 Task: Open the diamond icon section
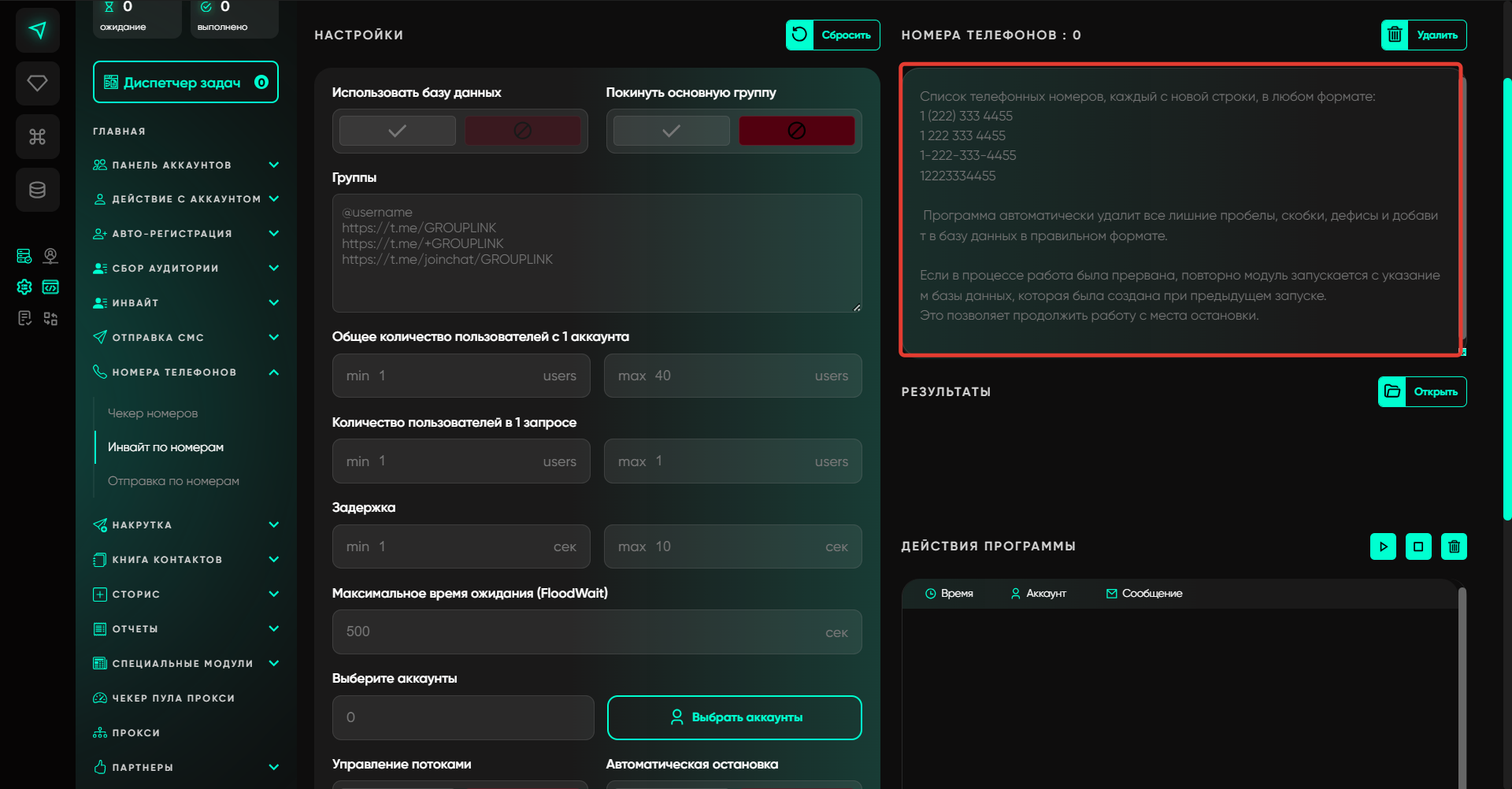pyautogui.click(x=38, y=83)
